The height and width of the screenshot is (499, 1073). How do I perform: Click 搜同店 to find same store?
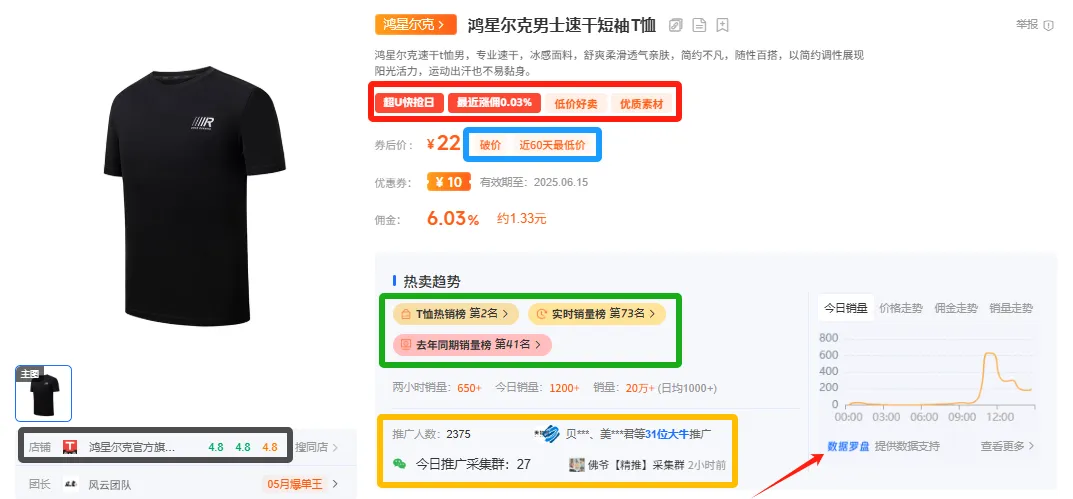click(x=317, y=448)
